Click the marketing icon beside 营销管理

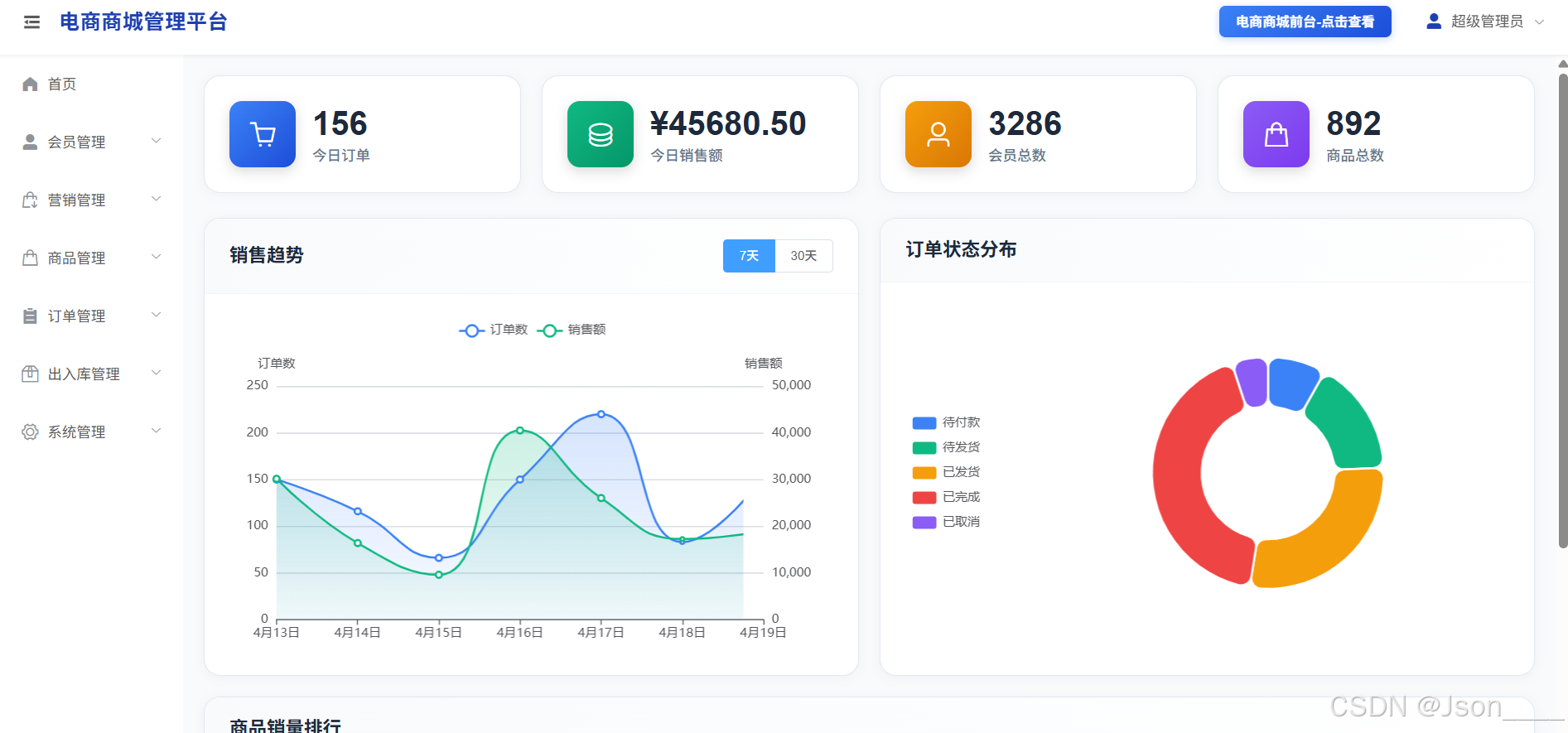pyautogui.click(x=31, y=200)
